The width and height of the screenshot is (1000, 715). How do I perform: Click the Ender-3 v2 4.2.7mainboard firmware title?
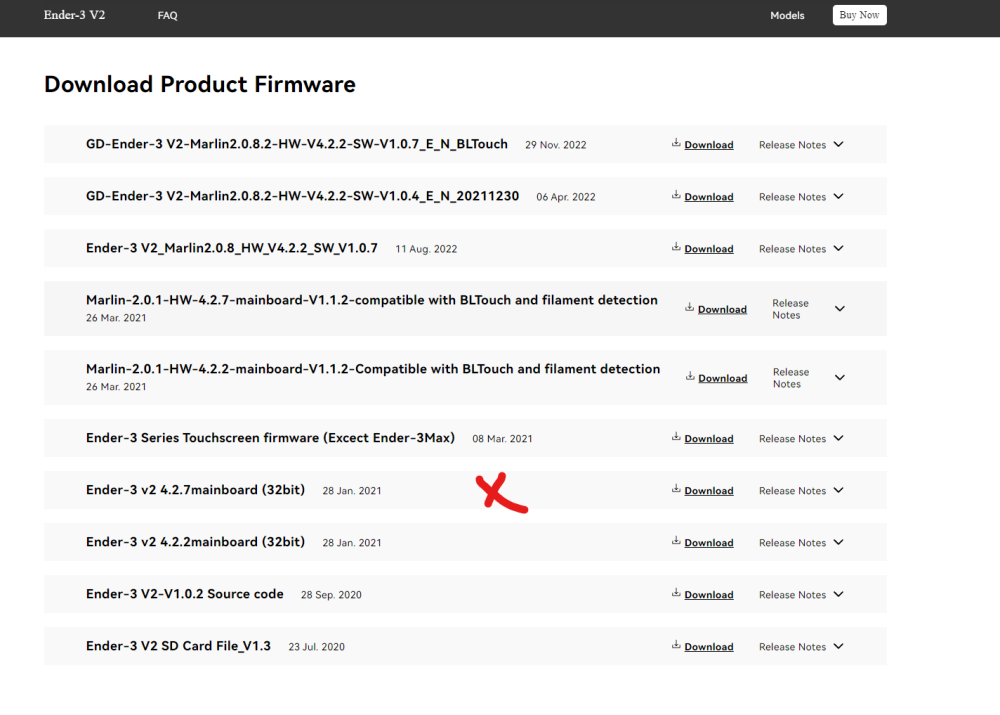(x=195, y=490)
